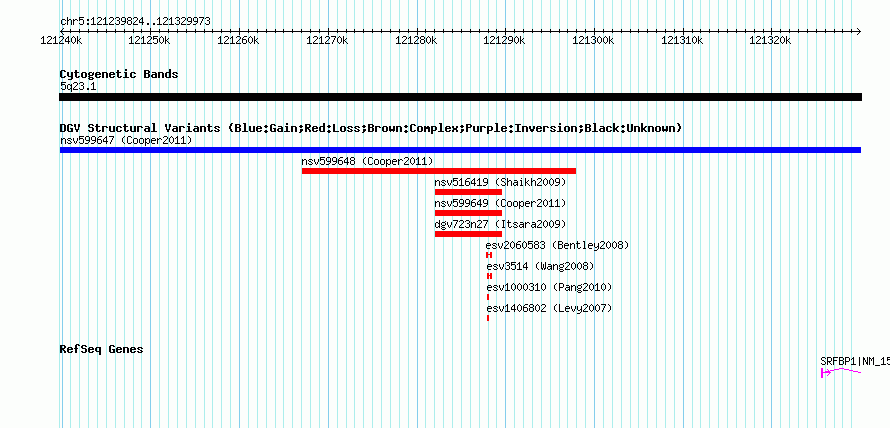Click the nsv599648 (Cooper2011) label
This screenshot has height=428, width=890.
[x=367, y=161]
